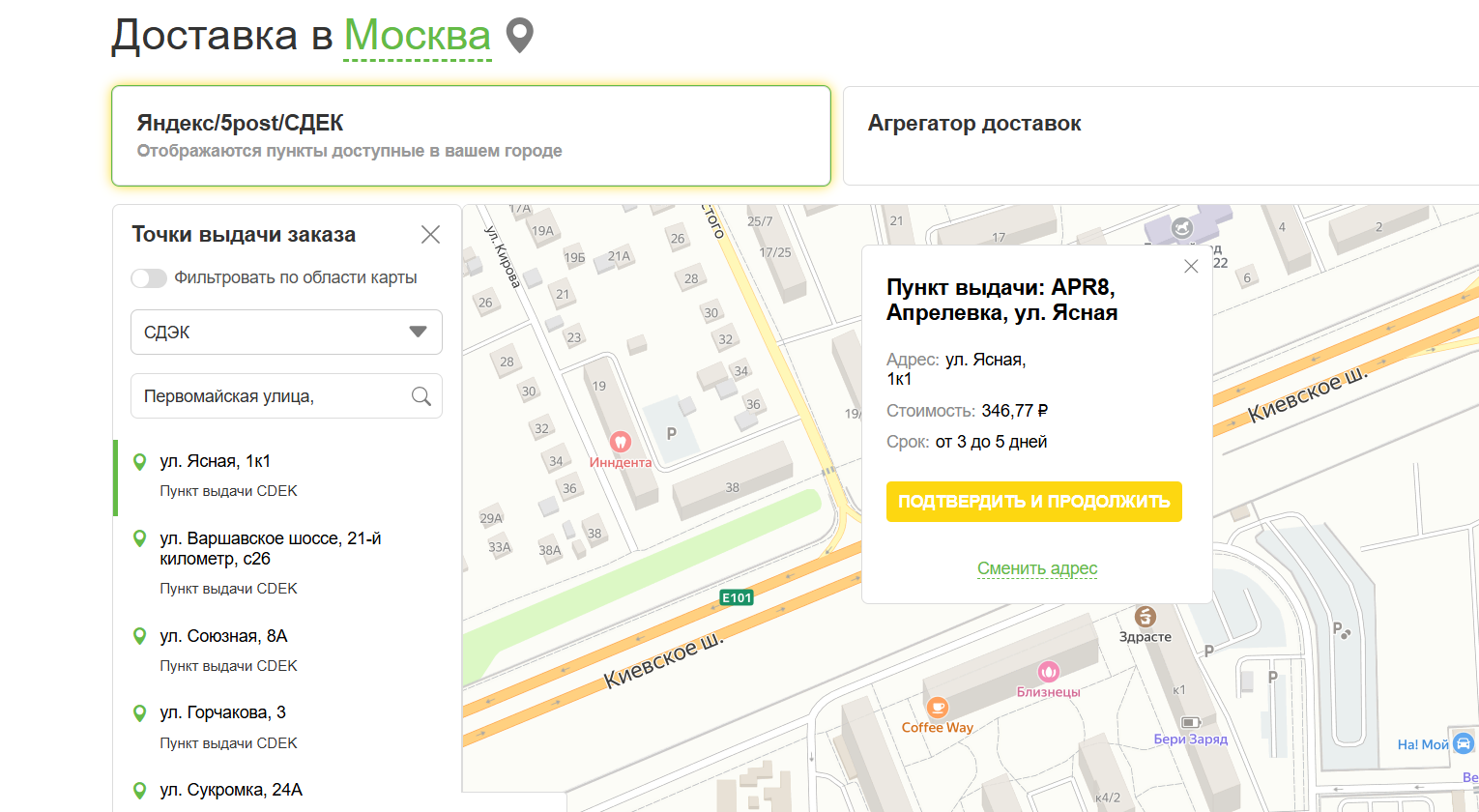Click building 38 on the map
1479x812 pixels.
(733, 487)
